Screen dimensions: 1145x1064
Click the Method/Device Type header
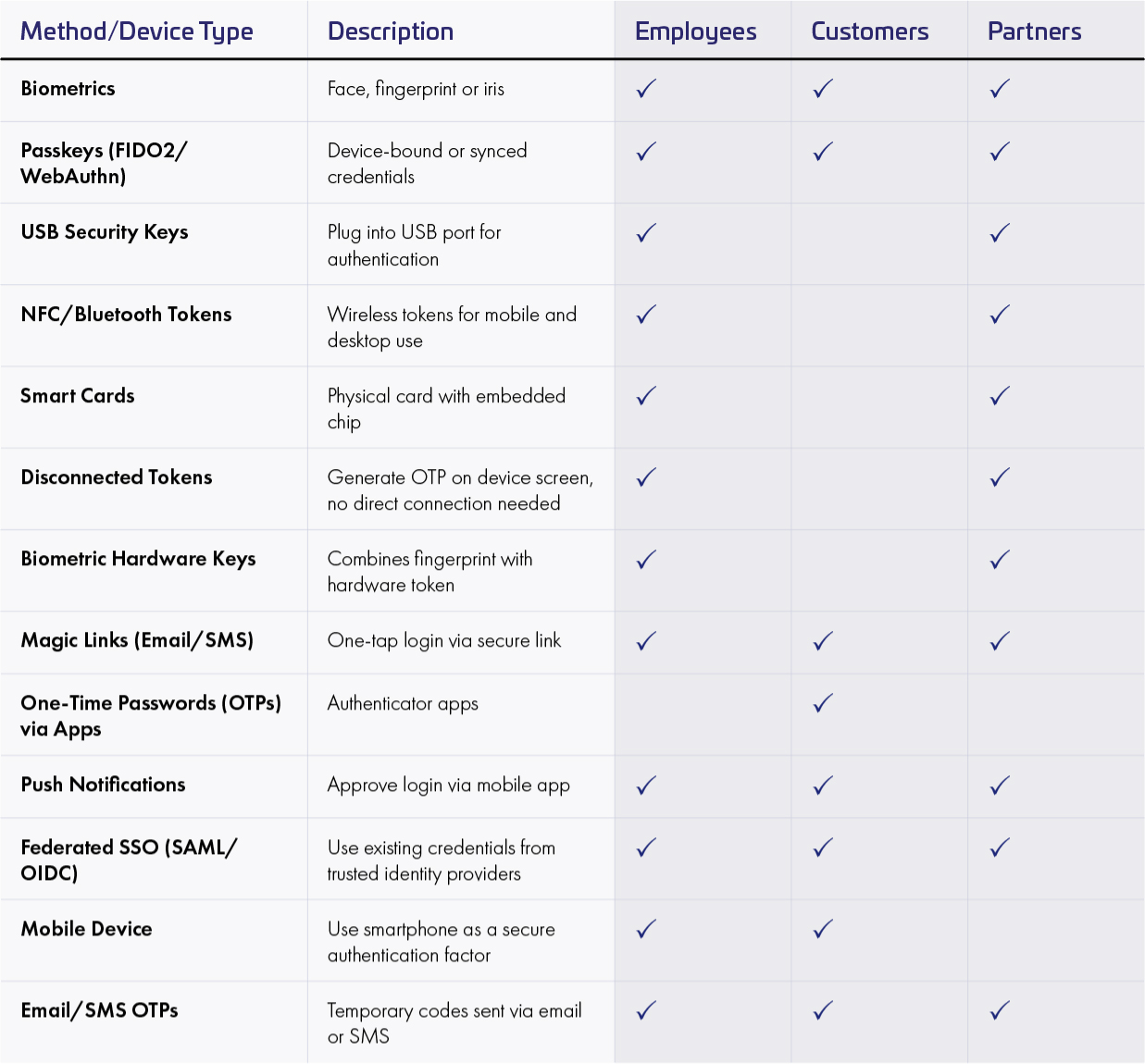(x=137, y=31)
